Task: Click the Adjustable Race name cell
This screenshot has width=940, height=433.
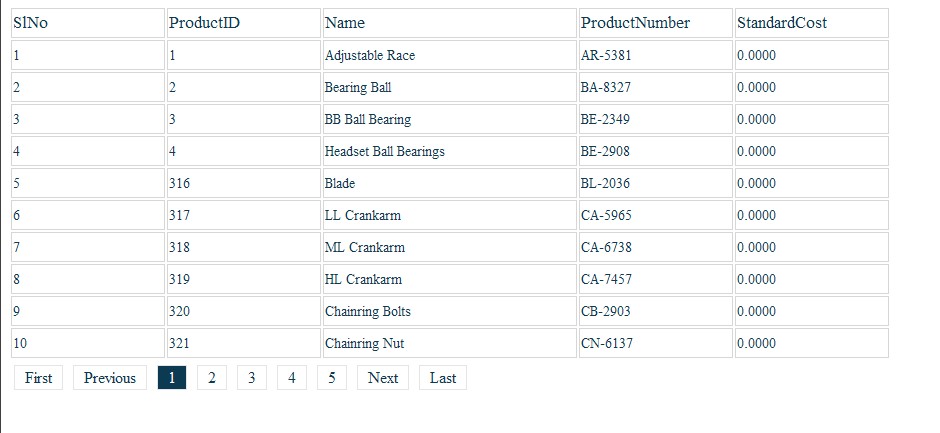Action: pos(370,56)
